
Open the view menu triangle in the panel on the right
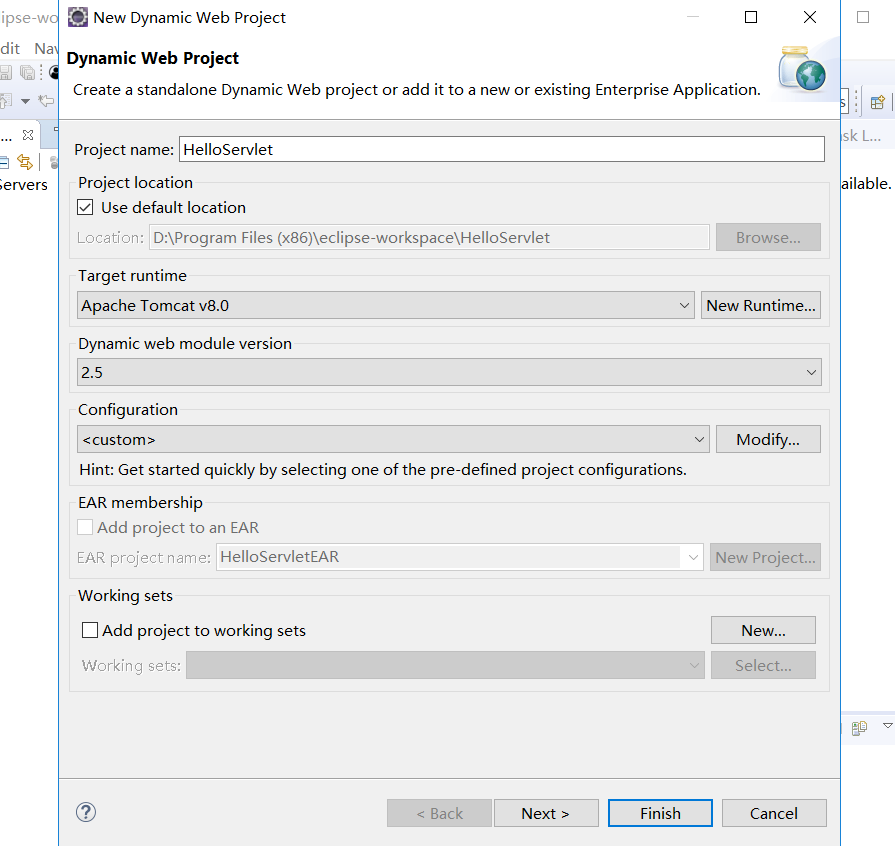click(887, 726)
